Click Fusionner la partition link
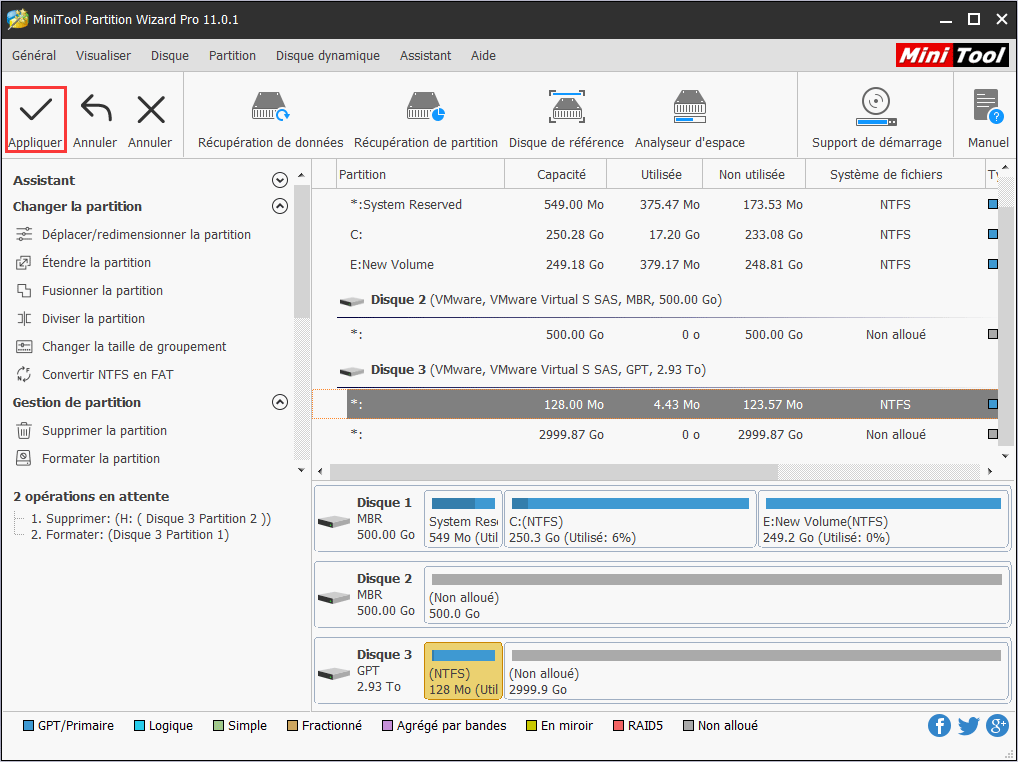 (102, 290)
